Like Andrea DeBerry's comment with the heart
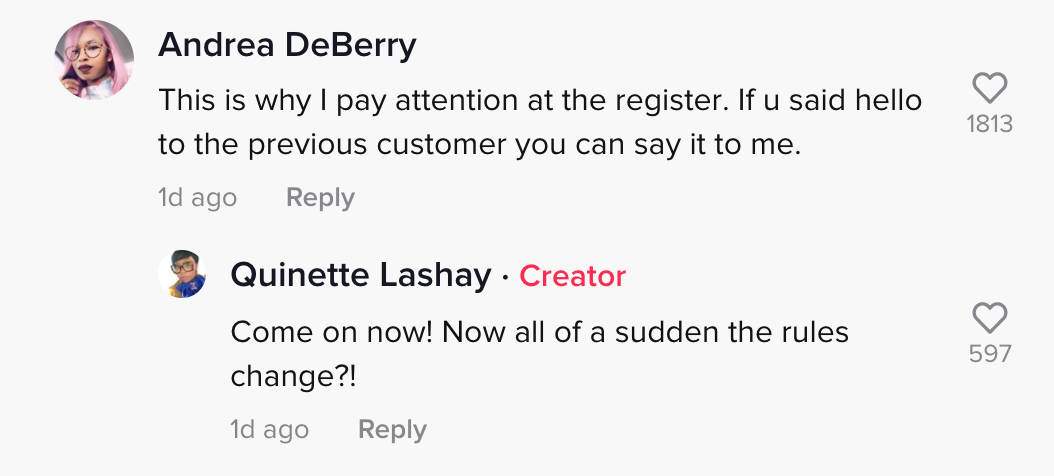The image size is (1054, 476). [x=989, y=88]
